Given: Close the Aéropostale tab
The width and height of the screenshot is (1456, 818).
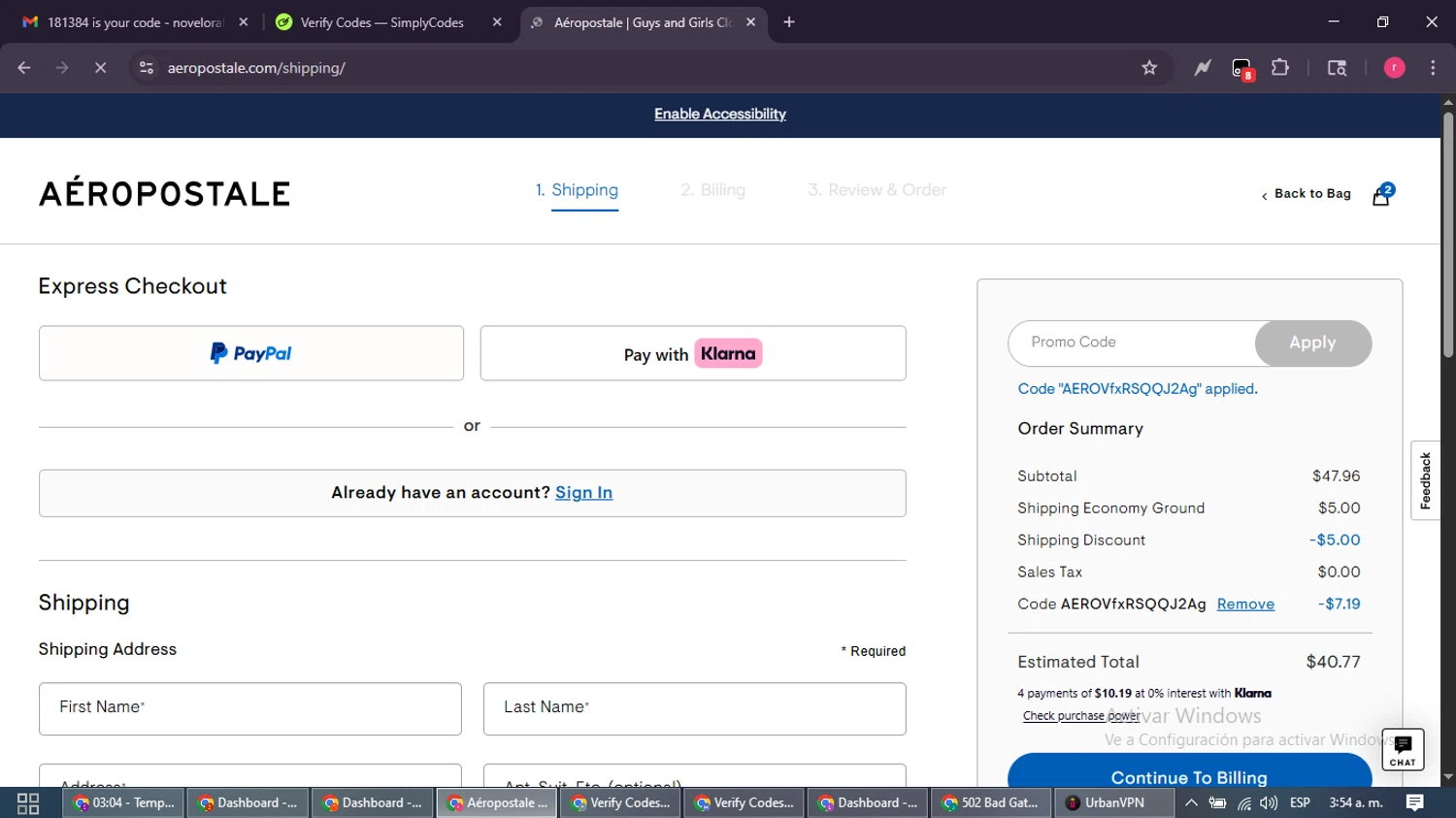Looking at the screenshot, I should coord(750,22).
